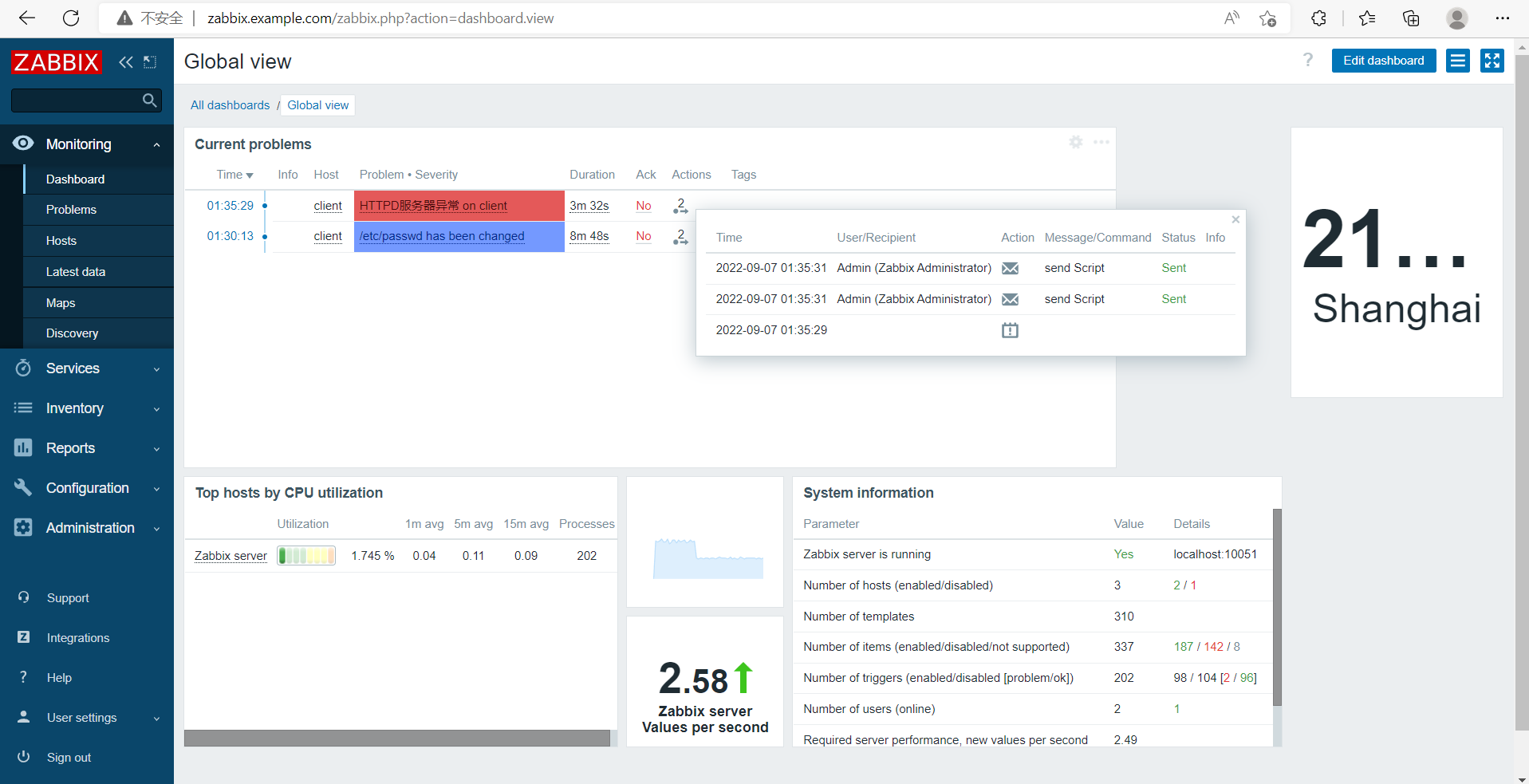Click the Monitoring eye icon

(x=23, y=144)
